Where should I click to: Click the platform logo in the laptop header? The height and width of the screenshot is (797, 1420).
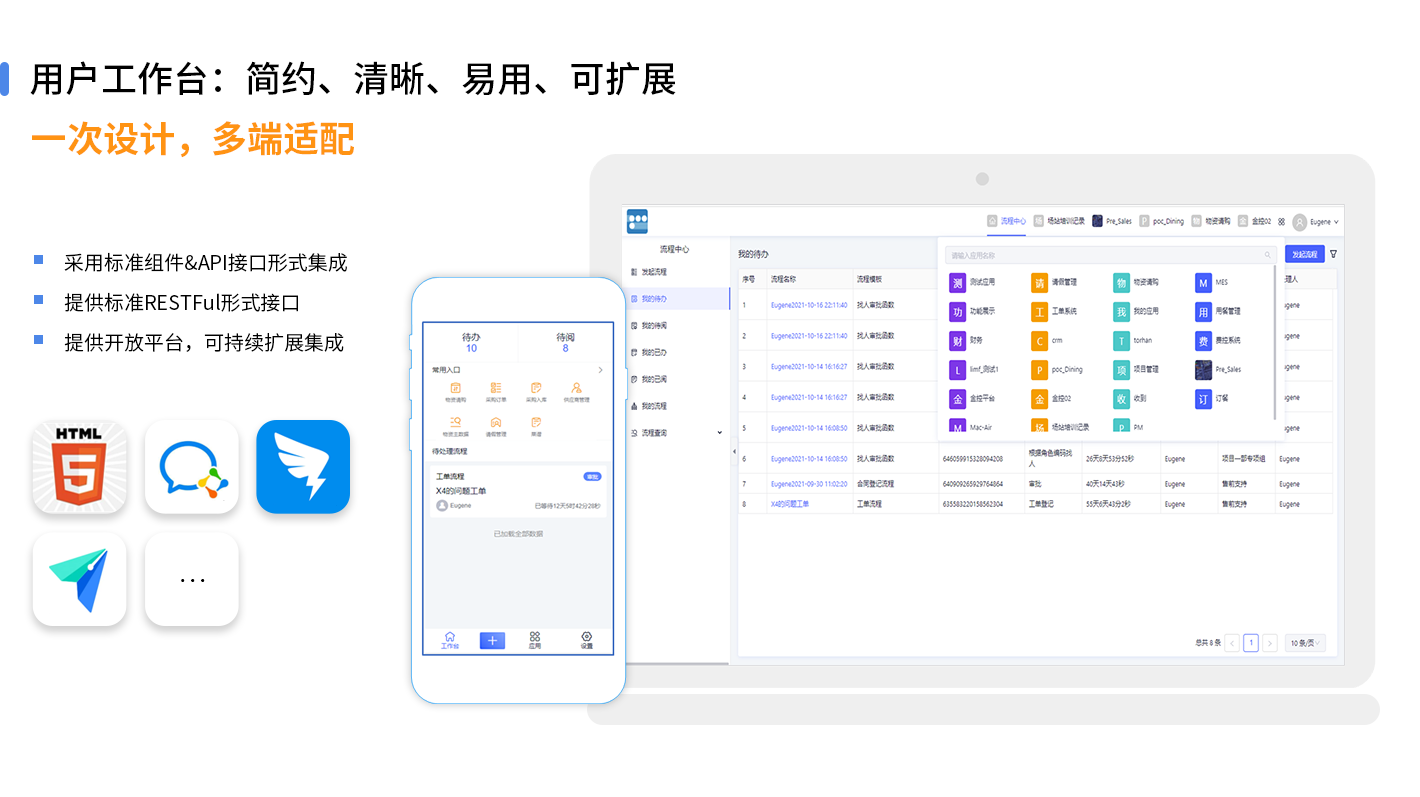click(x=637, y=222)
